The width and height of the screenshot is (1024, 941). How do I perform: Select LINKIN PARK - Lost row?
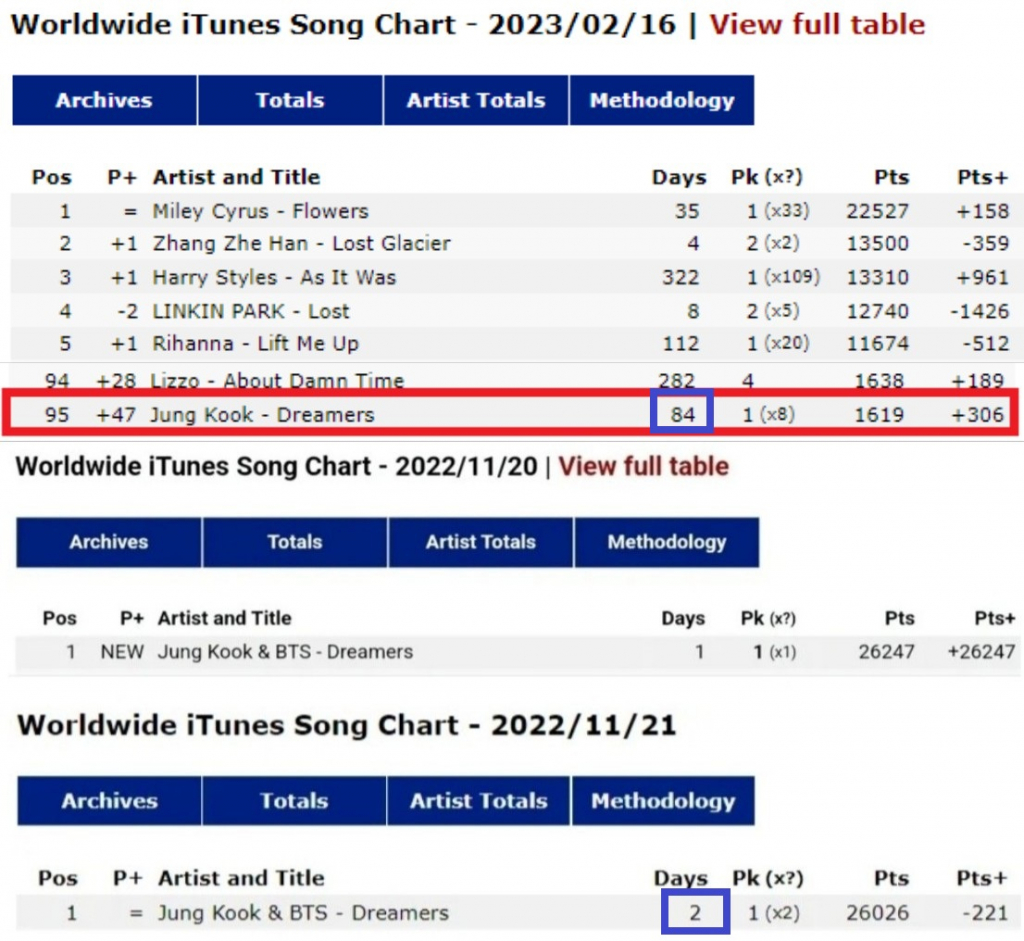pyautogui.click(x=517, y=311)
